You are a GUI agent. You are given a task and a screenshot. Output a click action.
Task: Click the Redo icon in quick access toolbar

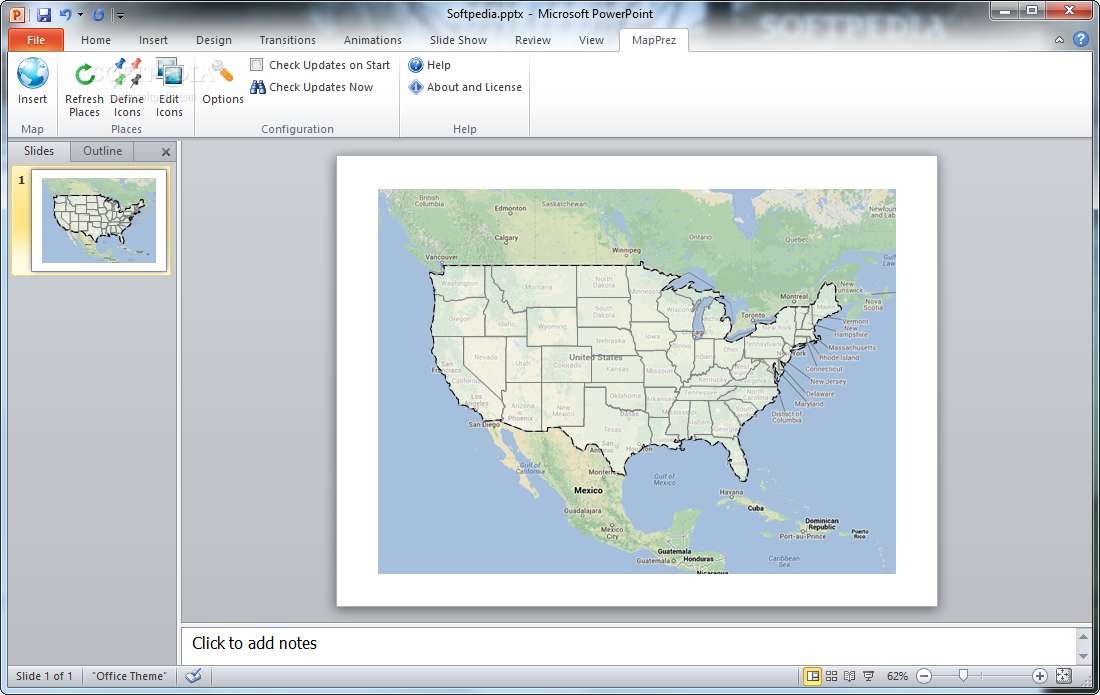[98, 14]
